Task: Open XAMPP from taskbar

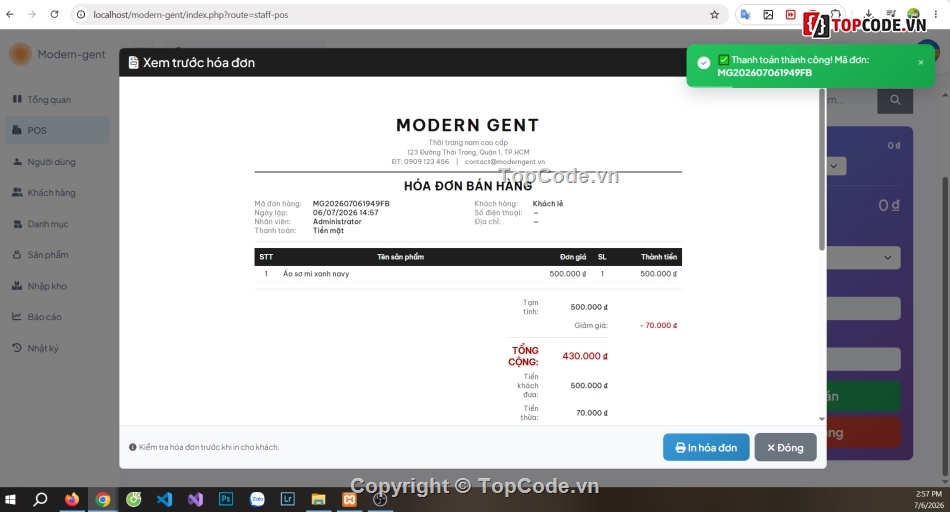Action: click(x=350, y=499)
